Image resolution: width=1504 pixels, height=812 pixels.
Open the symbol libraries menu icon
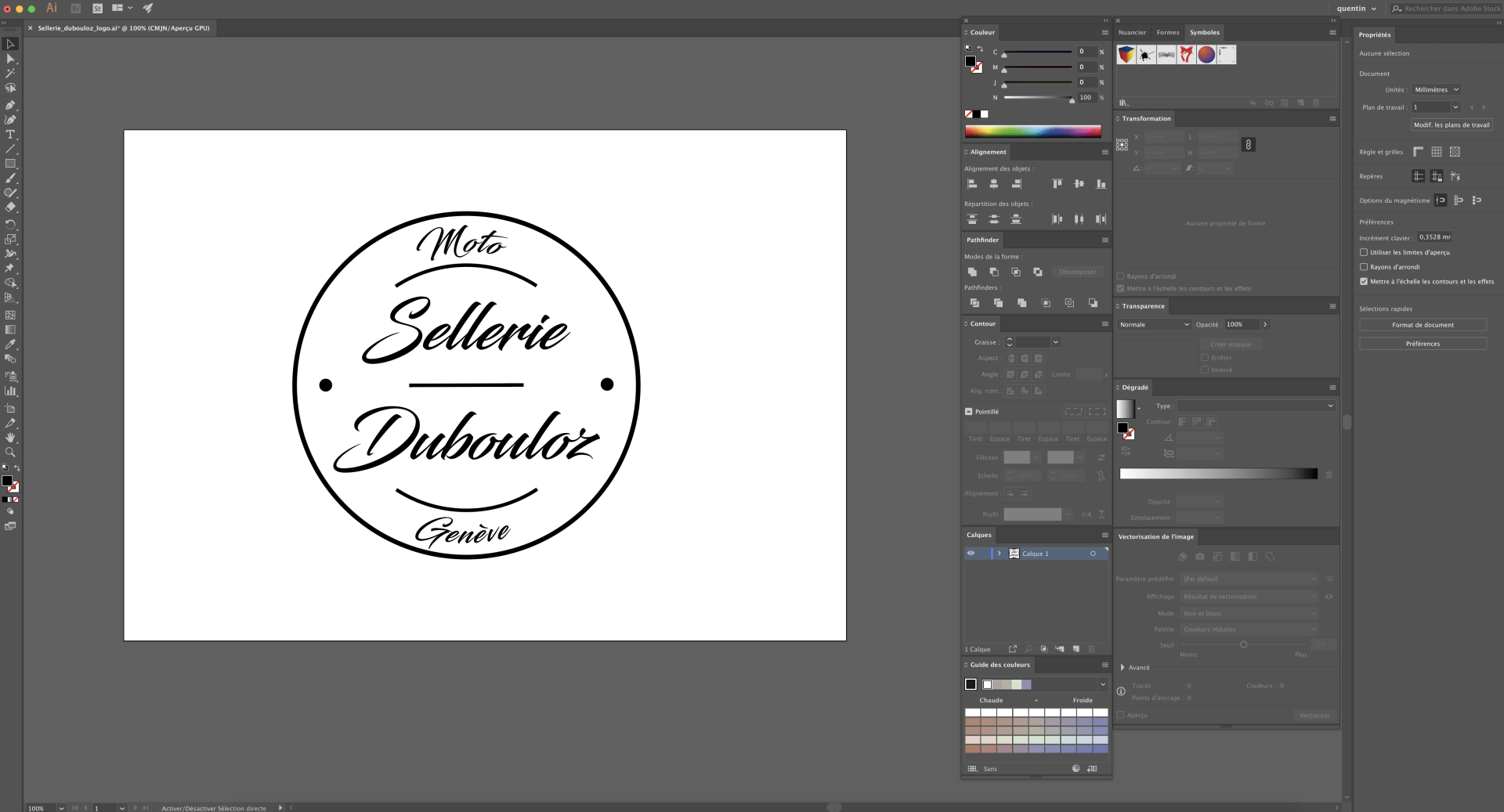1123,103
